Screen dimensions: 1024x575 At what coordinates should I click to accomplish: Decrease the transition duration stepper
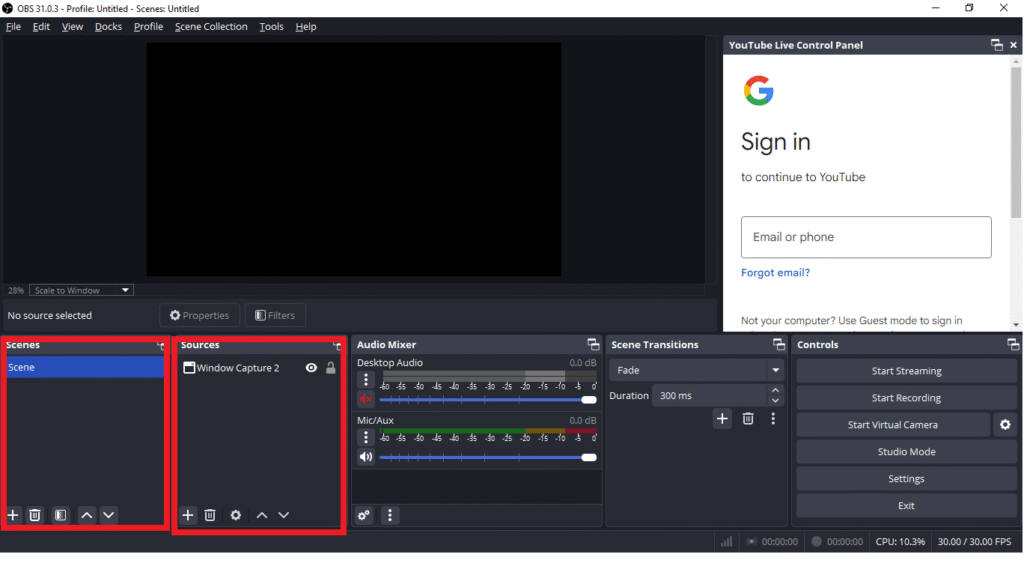(x=775, y=401)
